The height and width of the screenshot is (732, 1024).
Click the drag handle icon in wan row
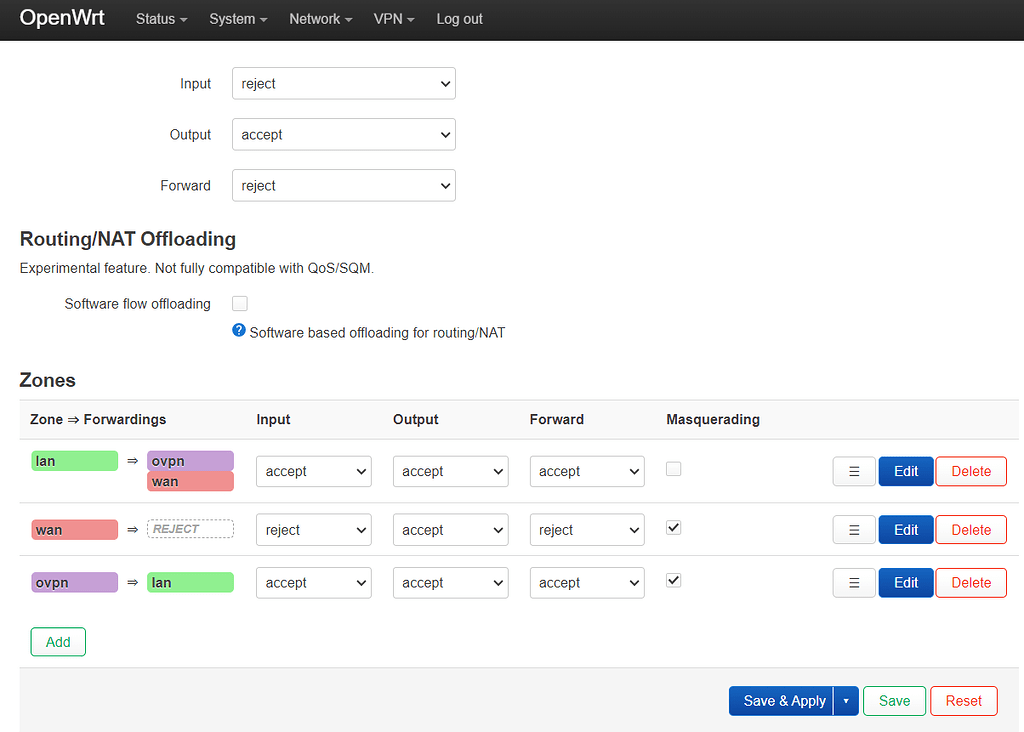tap(854, 530)
